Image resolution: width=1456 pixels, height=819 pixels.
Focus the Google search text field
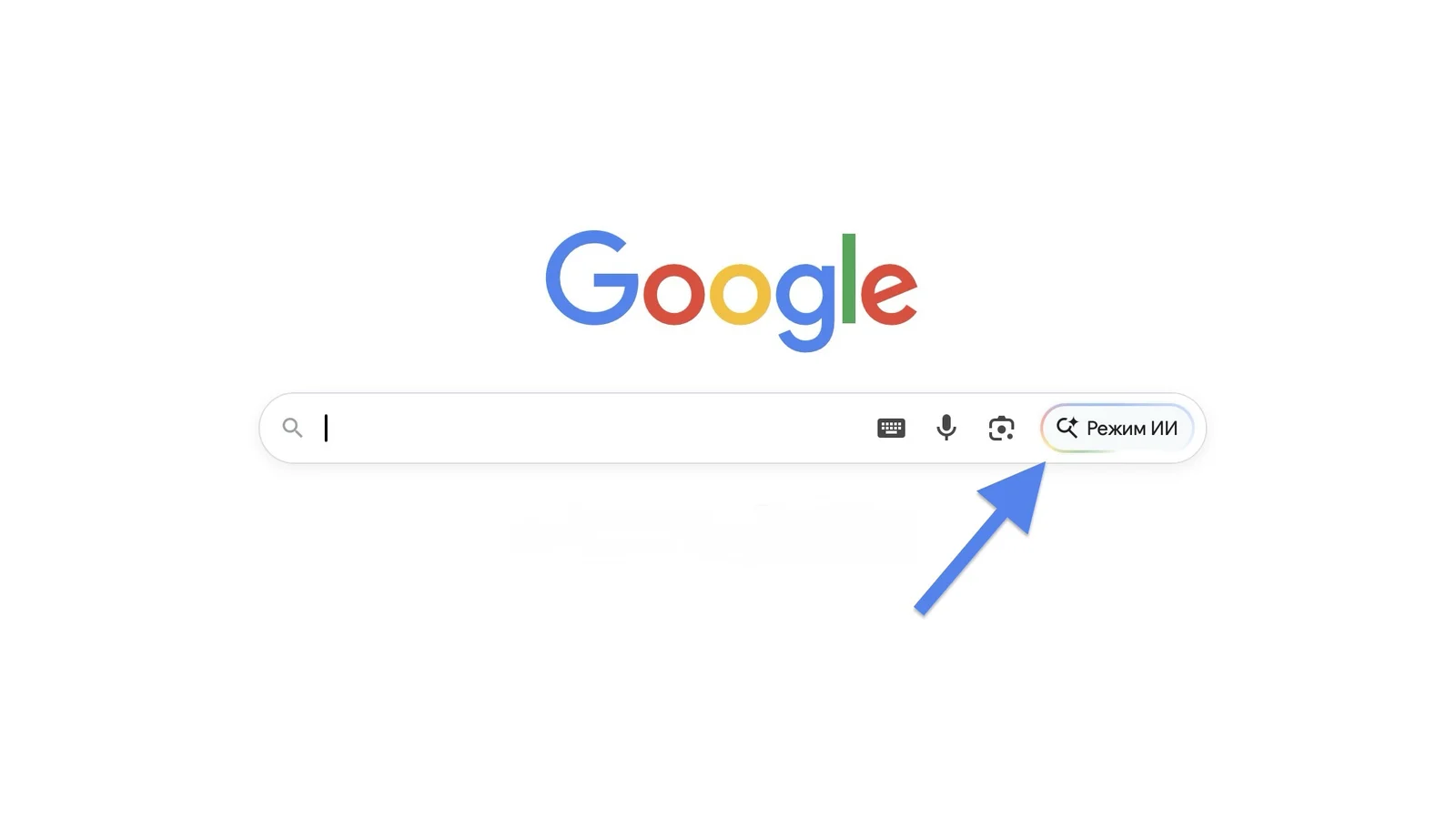coord(591,428)
